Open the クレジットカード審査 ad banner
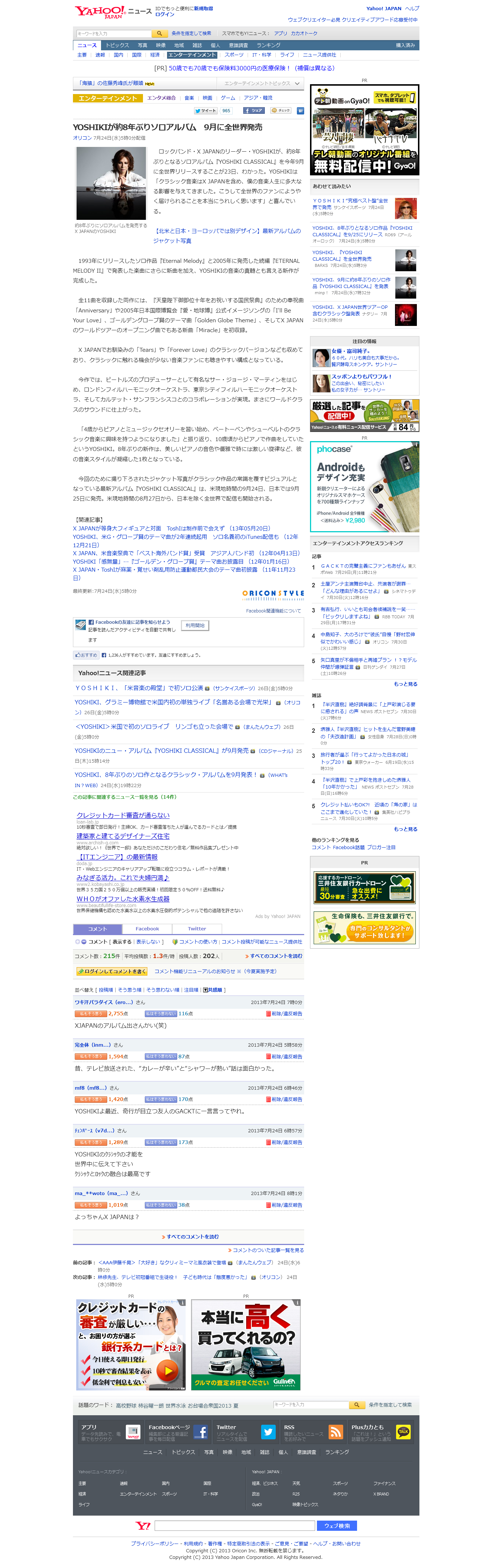 [131, 1345]
